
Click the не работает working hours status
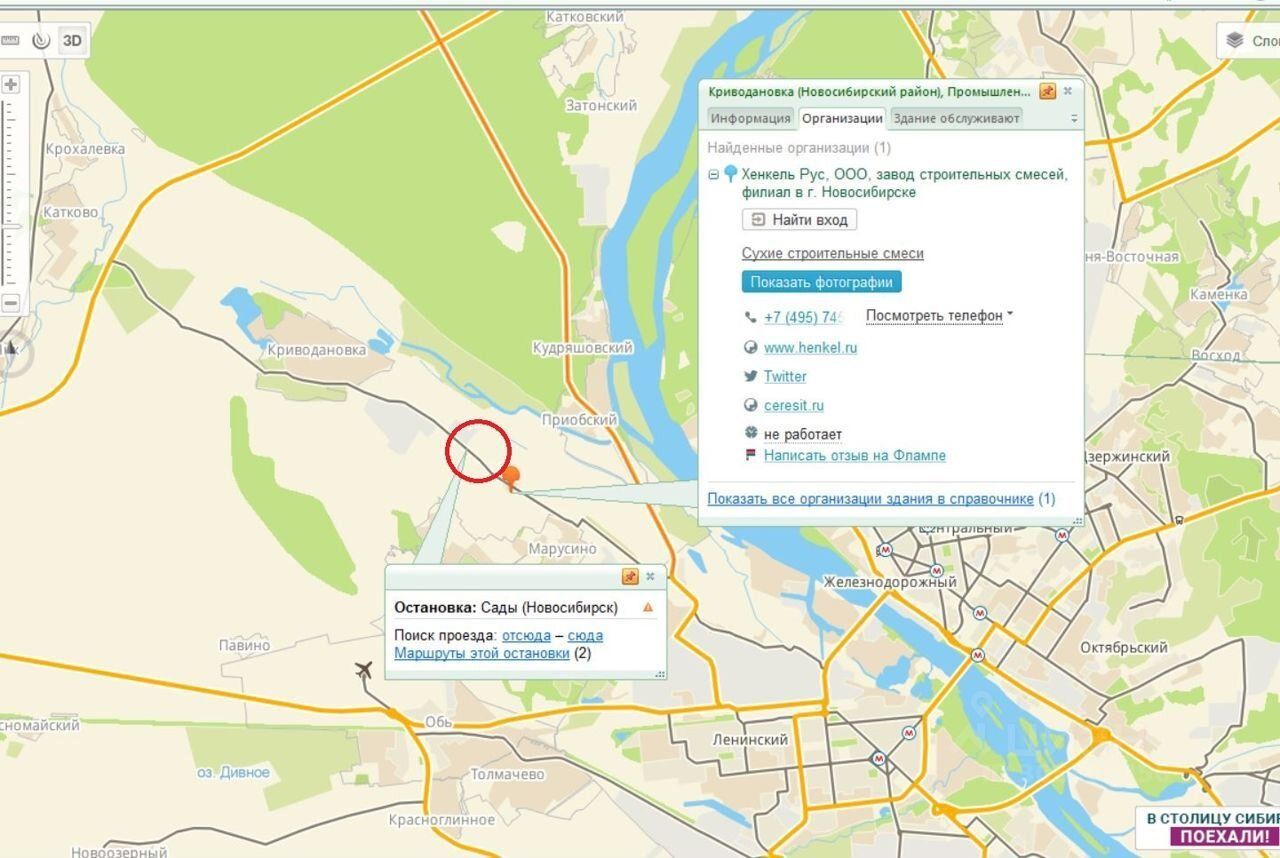[x=803, y=435]
